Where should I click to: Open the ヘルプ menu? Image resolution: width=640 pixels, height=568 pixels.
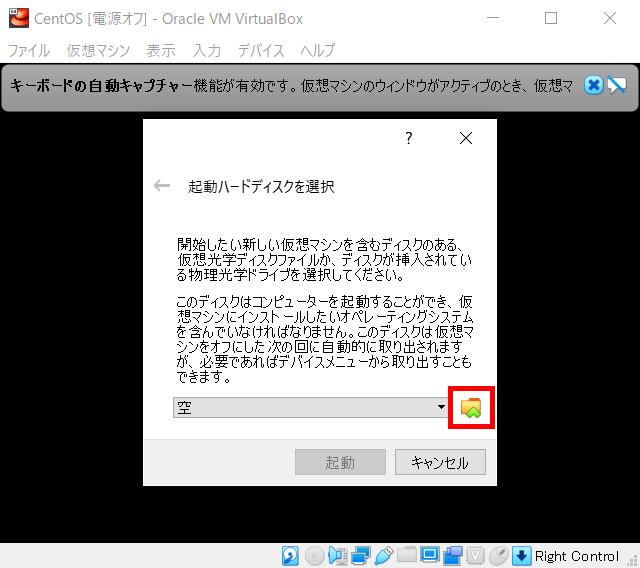pyautogui.click(x=318, y=51)
